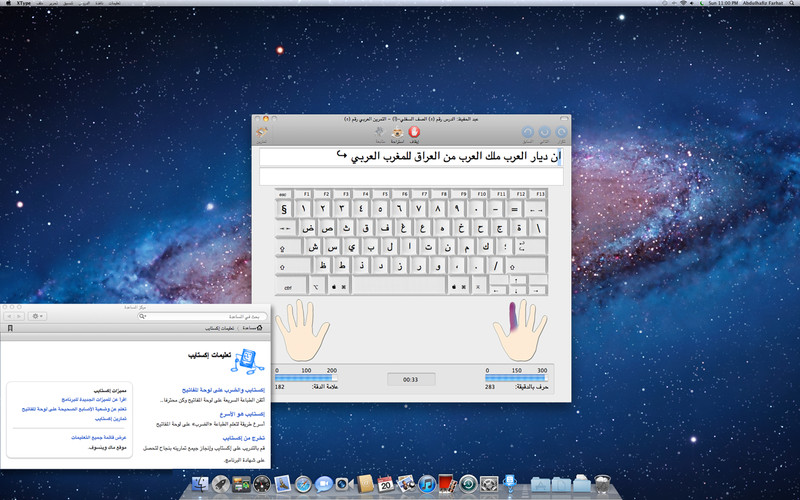Open the Applications folder stack in the Dock
The image size is (800, 500).
pos(540,484)
